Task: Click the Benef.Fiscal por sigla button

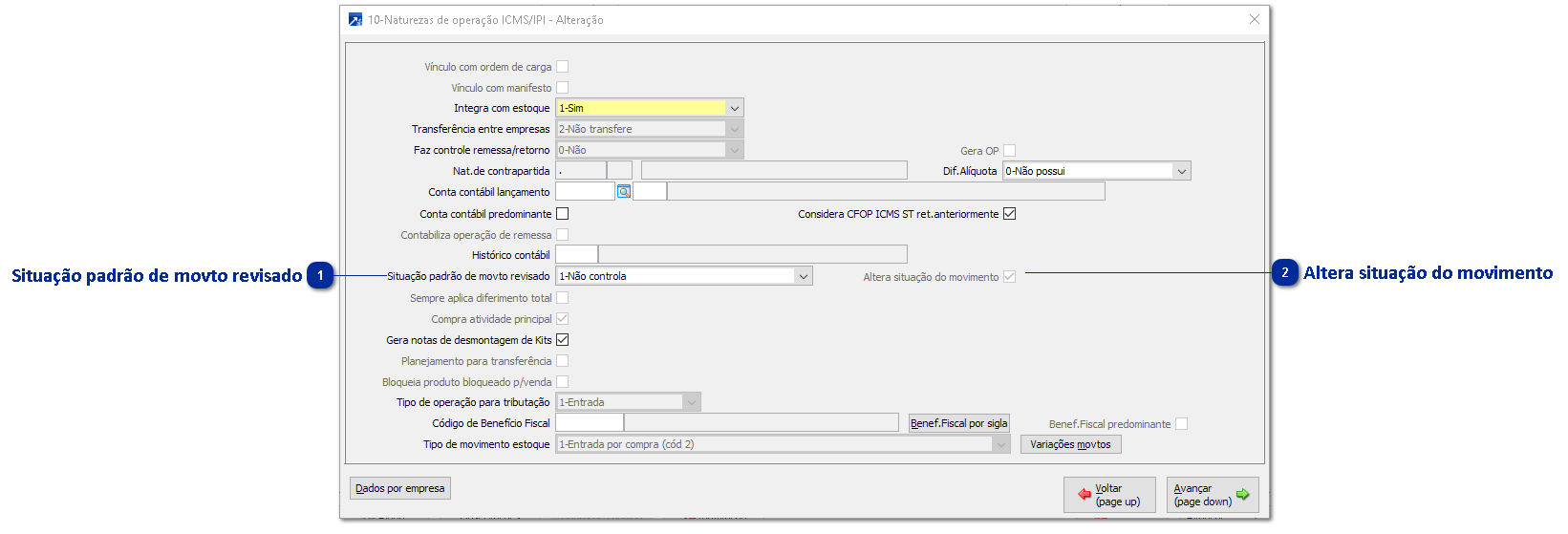Action: click(958, 423)
